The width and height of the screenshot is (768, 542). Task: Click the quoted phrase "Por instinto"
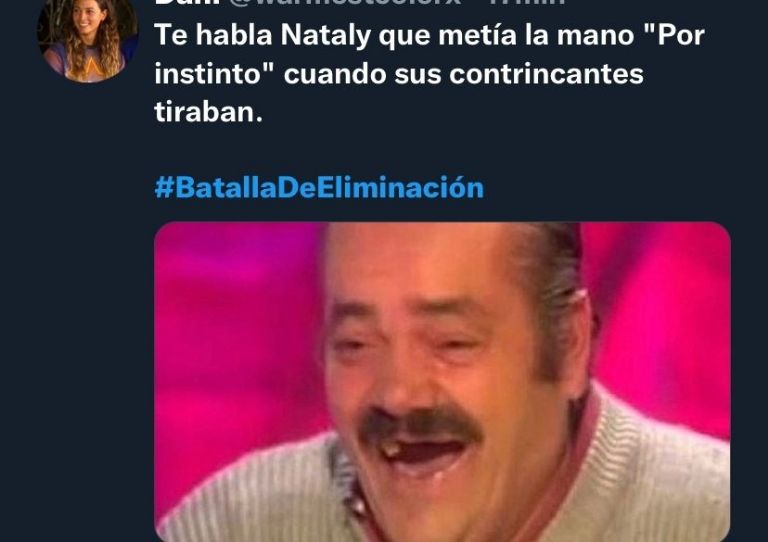tap(430, 54)
